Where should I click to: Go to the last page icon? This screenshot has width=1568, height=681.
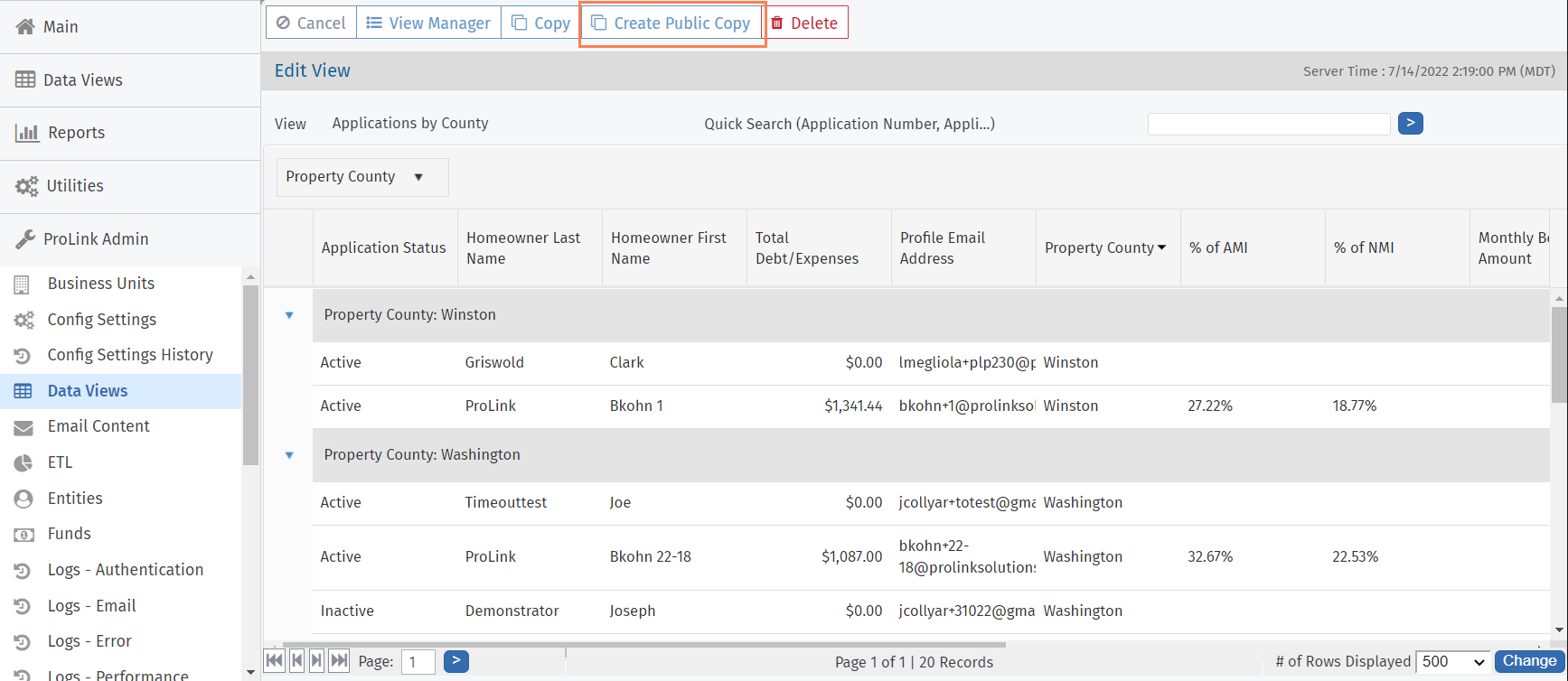(x=339, y=661)
